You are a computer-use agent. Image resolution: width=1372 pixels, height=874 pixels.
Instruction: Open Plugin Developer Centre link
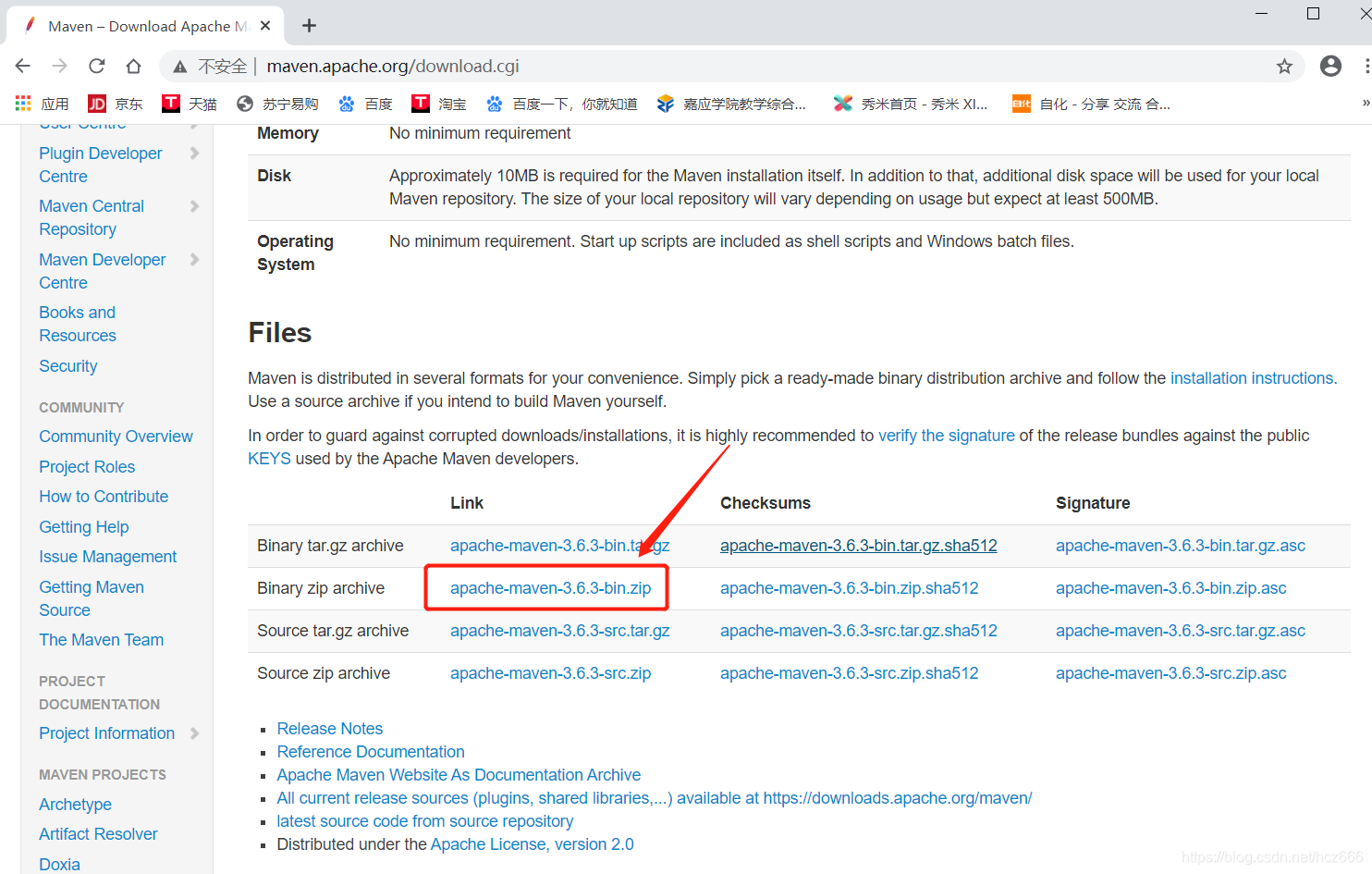tap(101, 165)
